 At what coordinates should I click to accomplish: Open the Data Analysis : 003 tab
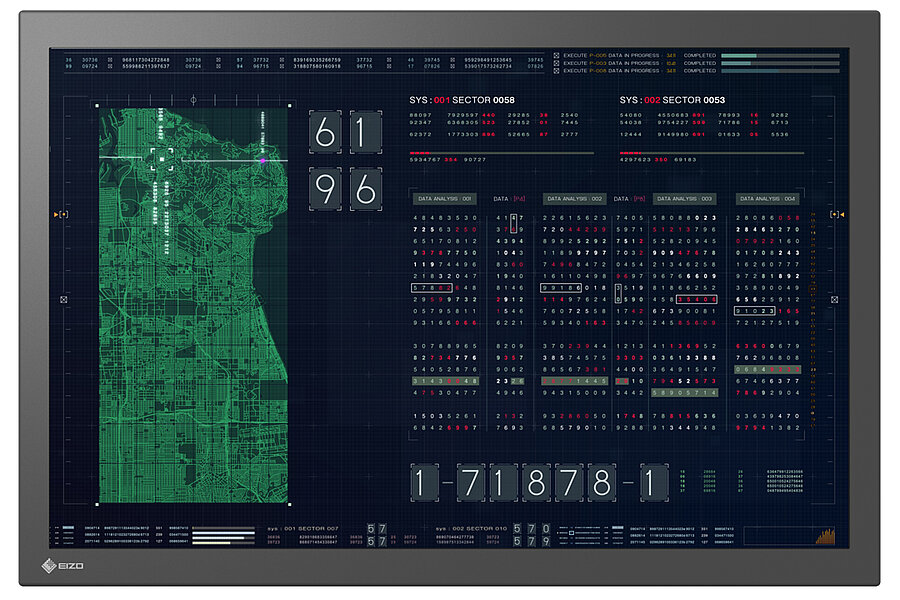685,199
